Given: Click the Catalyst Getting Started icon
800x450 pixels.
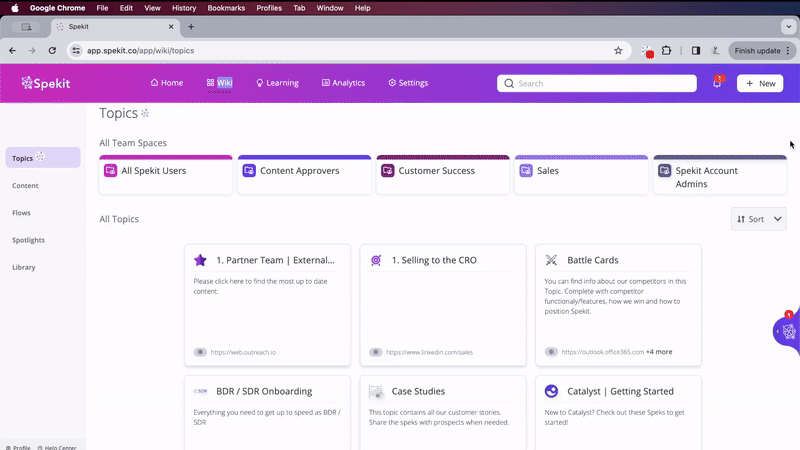Looking at the screenshot, I should [551, 391].
